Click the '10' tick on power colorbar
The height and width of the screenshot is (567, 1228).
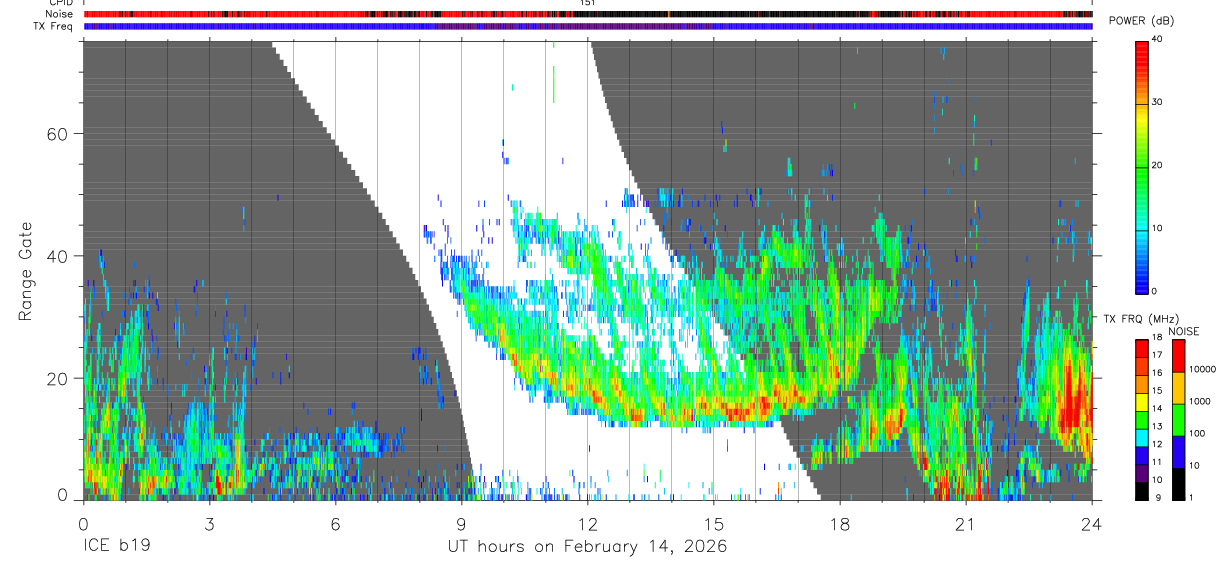coord(1157,228)
